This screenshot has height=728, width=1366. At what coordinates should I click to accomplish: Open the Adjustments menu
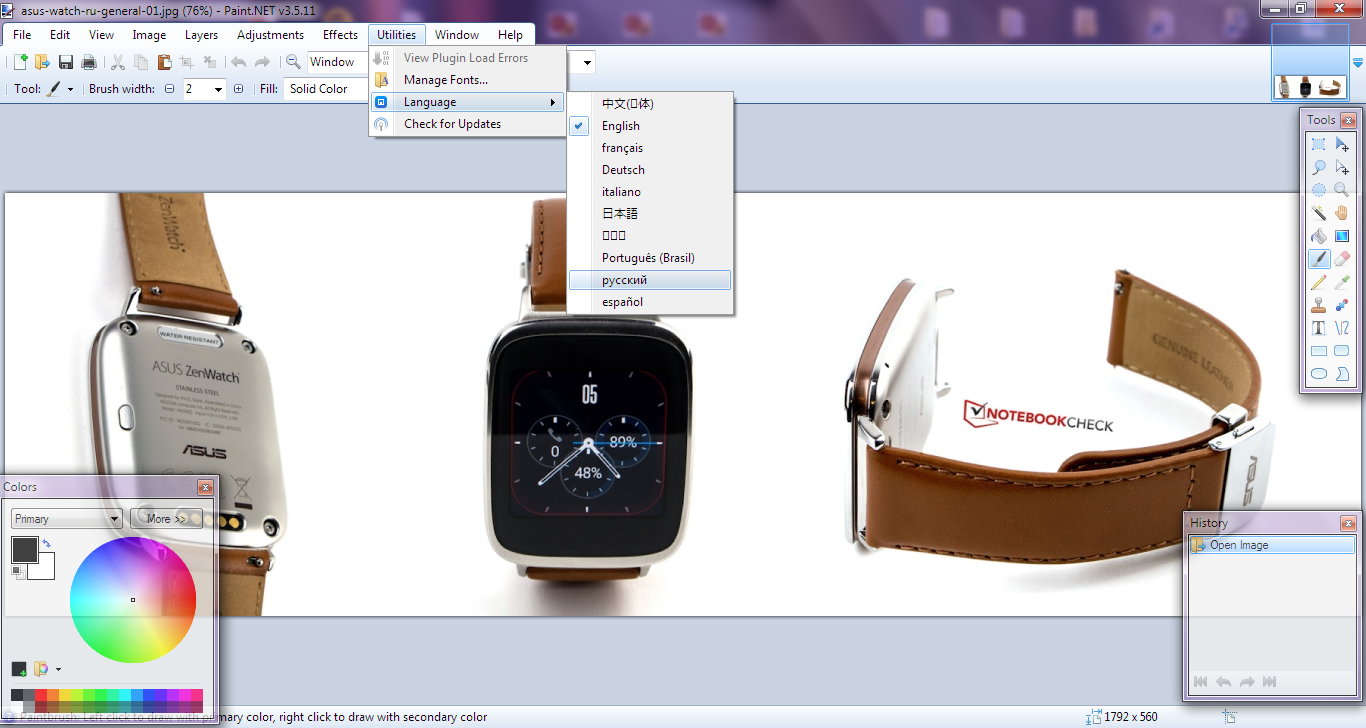[270, 35]
